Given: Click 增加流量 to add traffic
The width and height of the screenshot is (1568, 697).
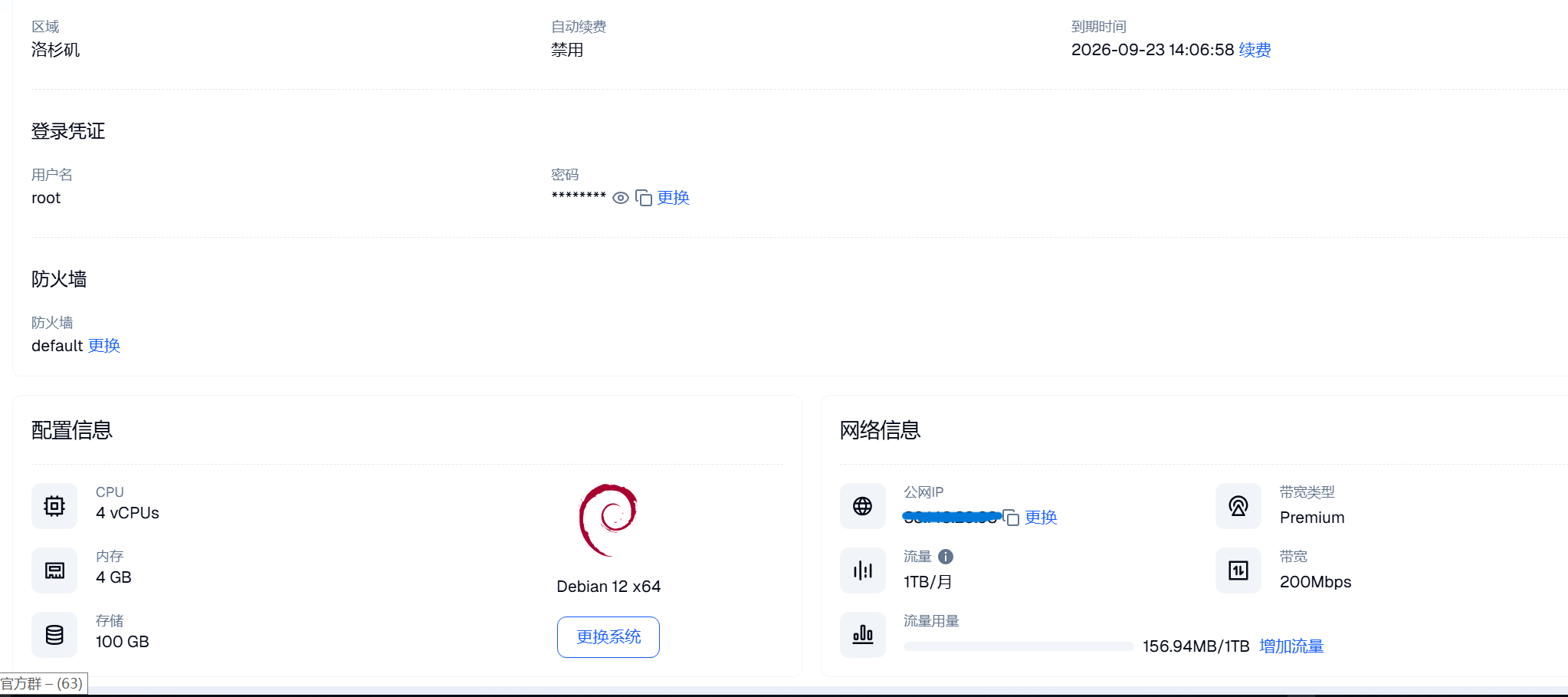Looking at the screenshot, I should (x=1291, y=646).
